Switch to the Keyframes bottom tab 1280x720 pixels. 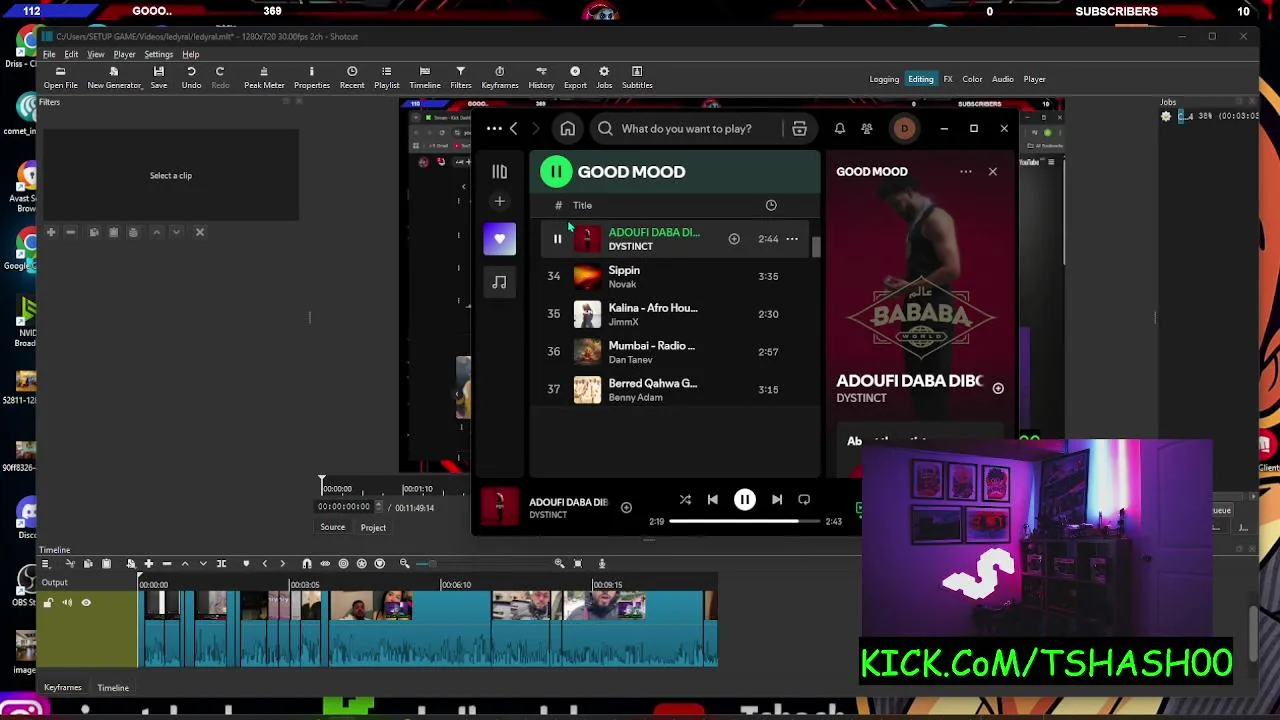(62, 688)
